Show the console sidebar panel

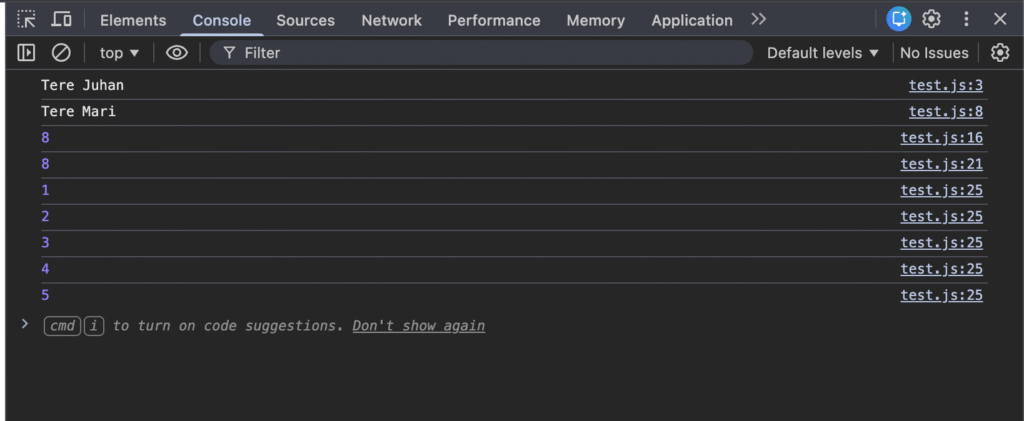coord(27,53)
